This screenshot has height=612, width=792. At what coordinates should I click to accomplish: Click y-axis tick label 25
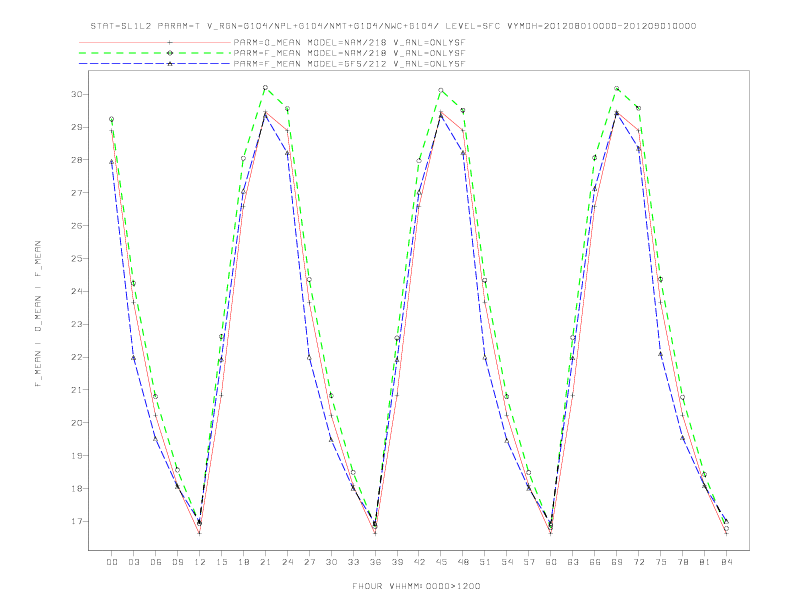[x=77, y=259]
